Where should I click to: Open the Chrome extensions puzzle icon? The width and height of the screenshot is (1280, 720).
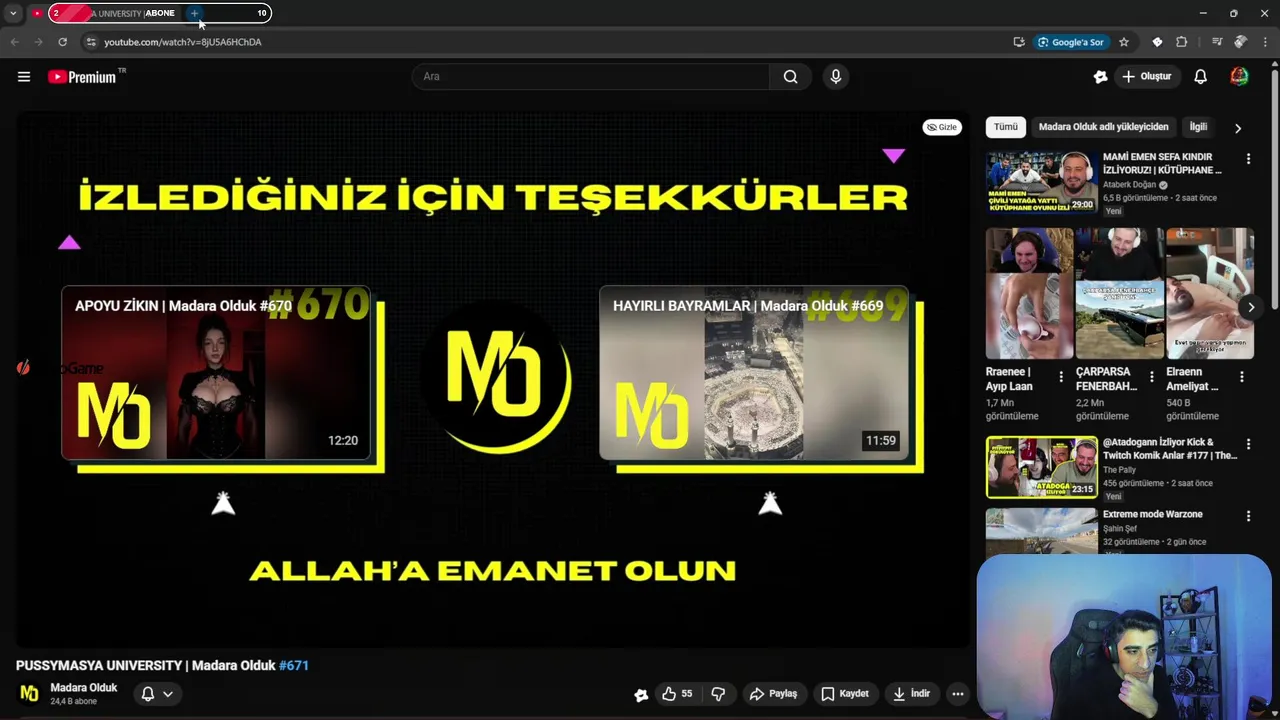(x=1182, y=42)
